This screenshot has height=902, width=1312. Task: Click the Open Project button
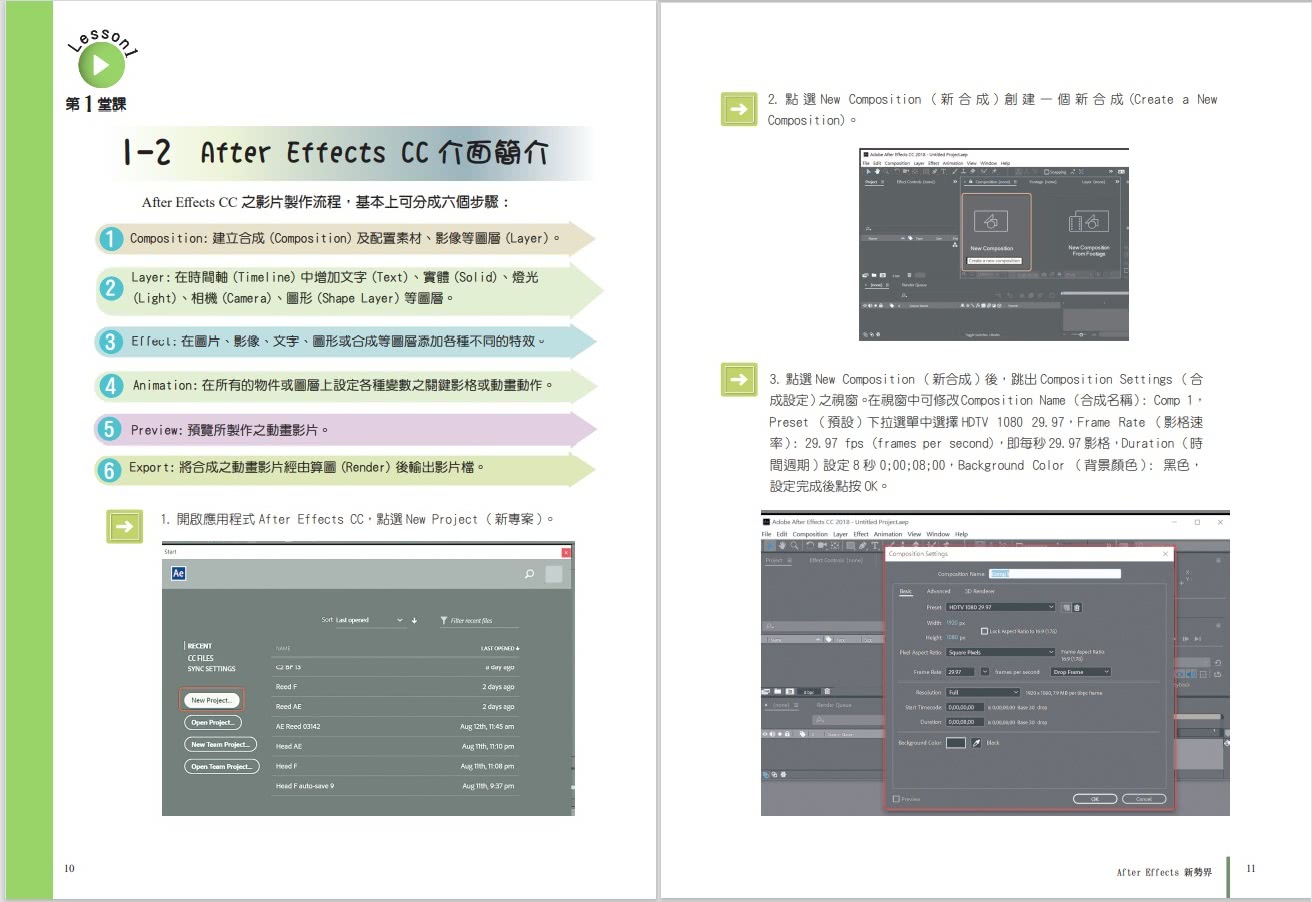pos(212,722)
